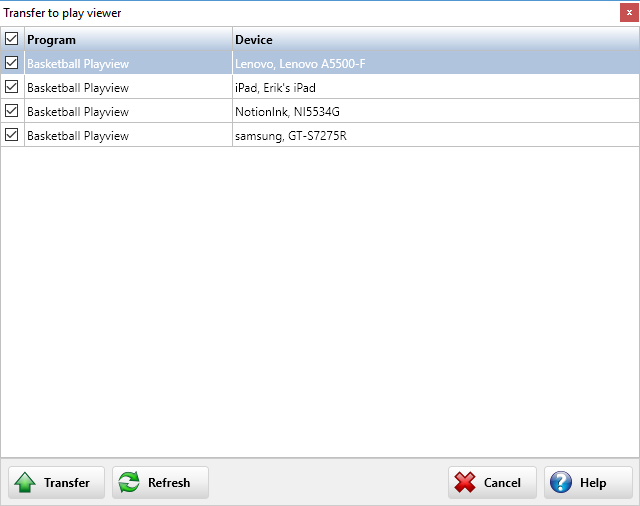Select device 'samsung, GT-S7275R'
Viewport: 640px width, 506px height.
click(291, 136)
